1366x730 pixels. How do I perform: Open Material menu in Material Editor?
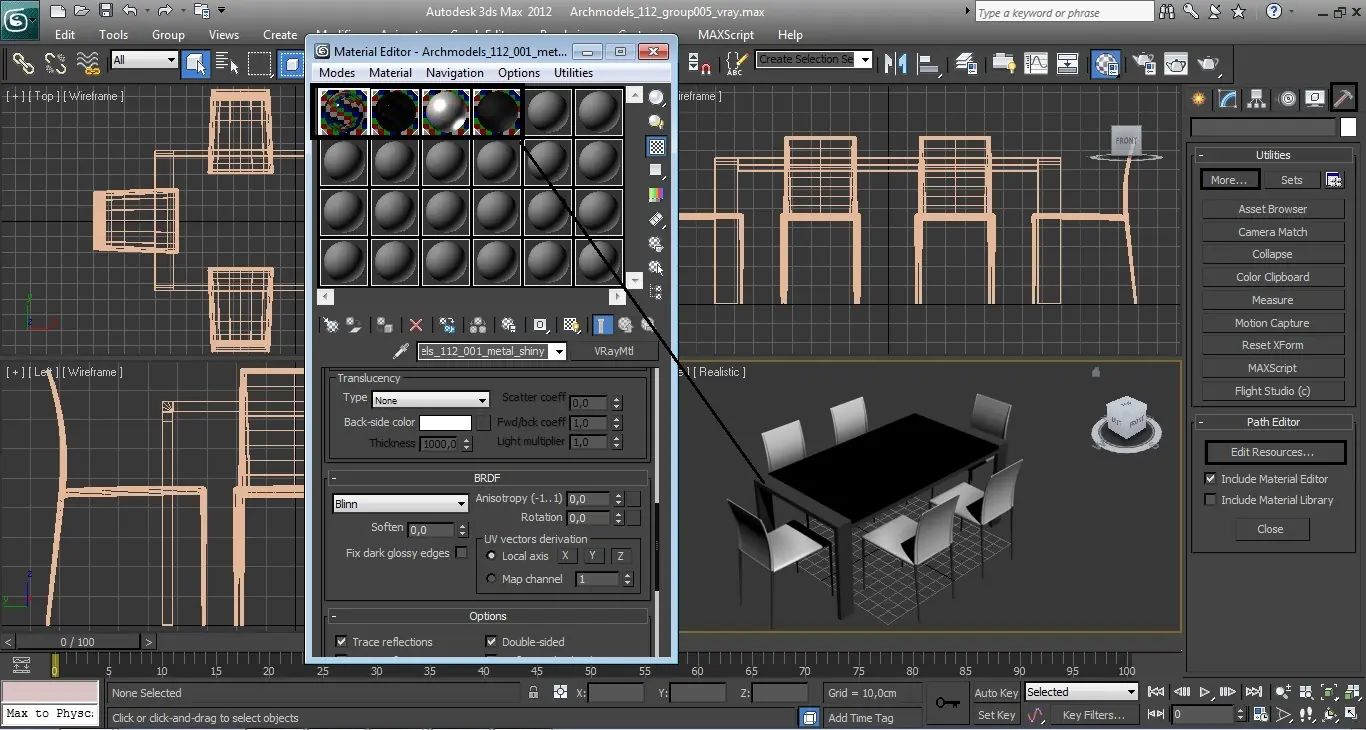click(x=390, y=73)
